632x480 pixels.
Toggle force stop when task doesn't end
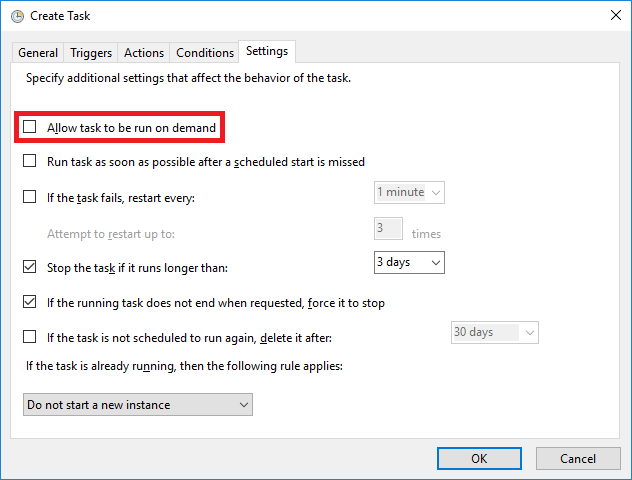30,302
